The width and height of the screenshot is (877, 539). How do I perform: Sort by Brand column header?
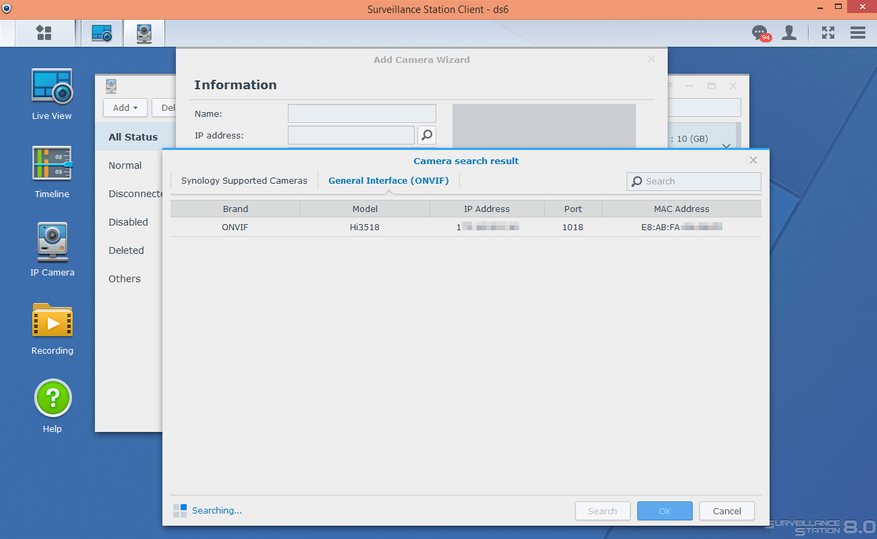[x=235, y=209]
